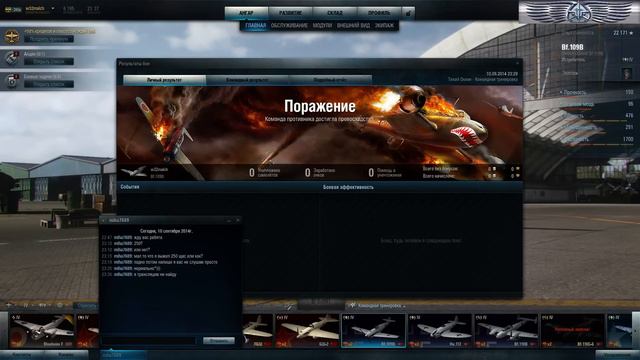Open the Экипаж submenu
640x360 pixels.
384,25
